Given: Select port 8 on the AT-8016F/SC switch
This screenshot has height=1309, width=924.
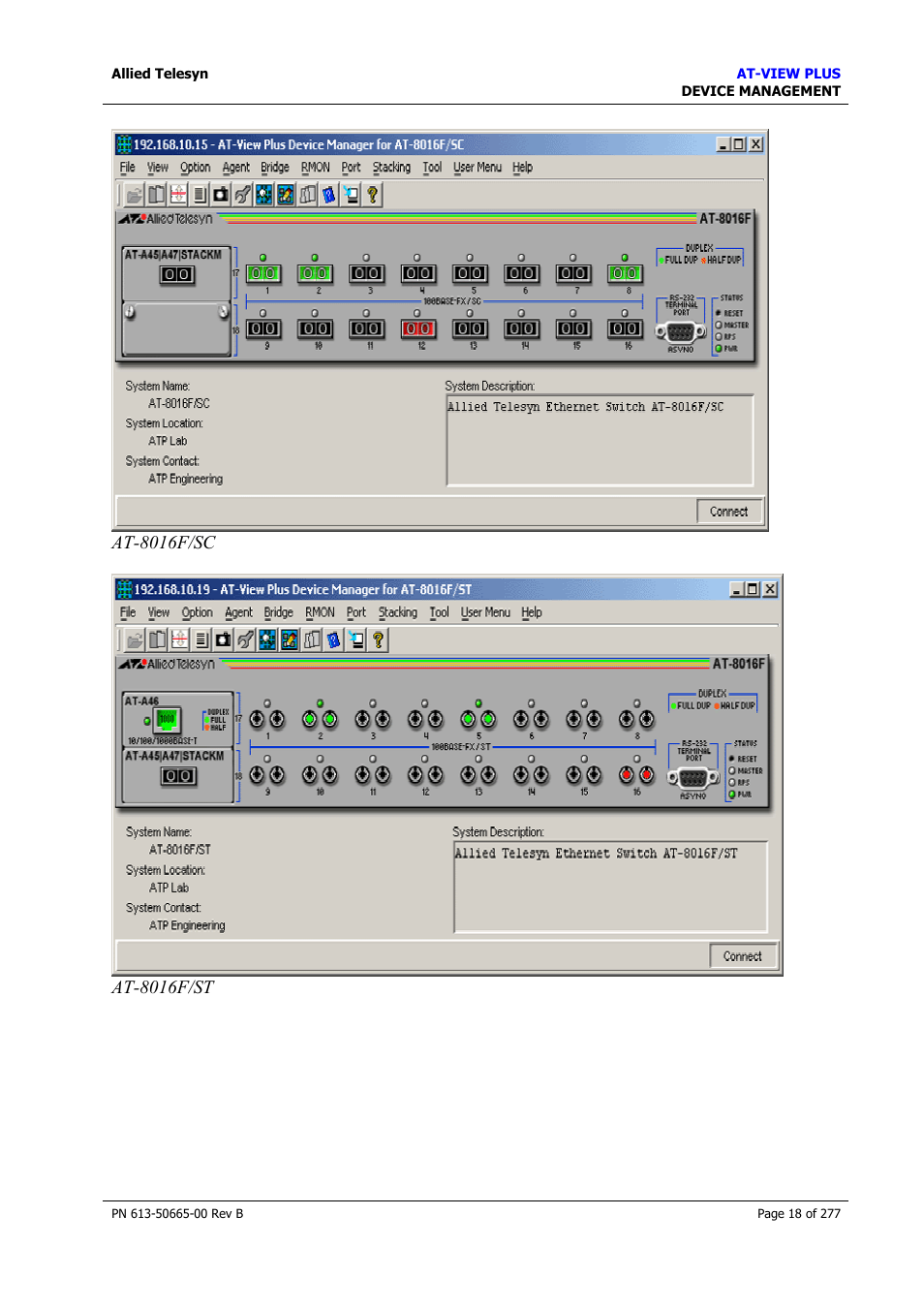Looking at the screenshot, I should coord(625,274).
